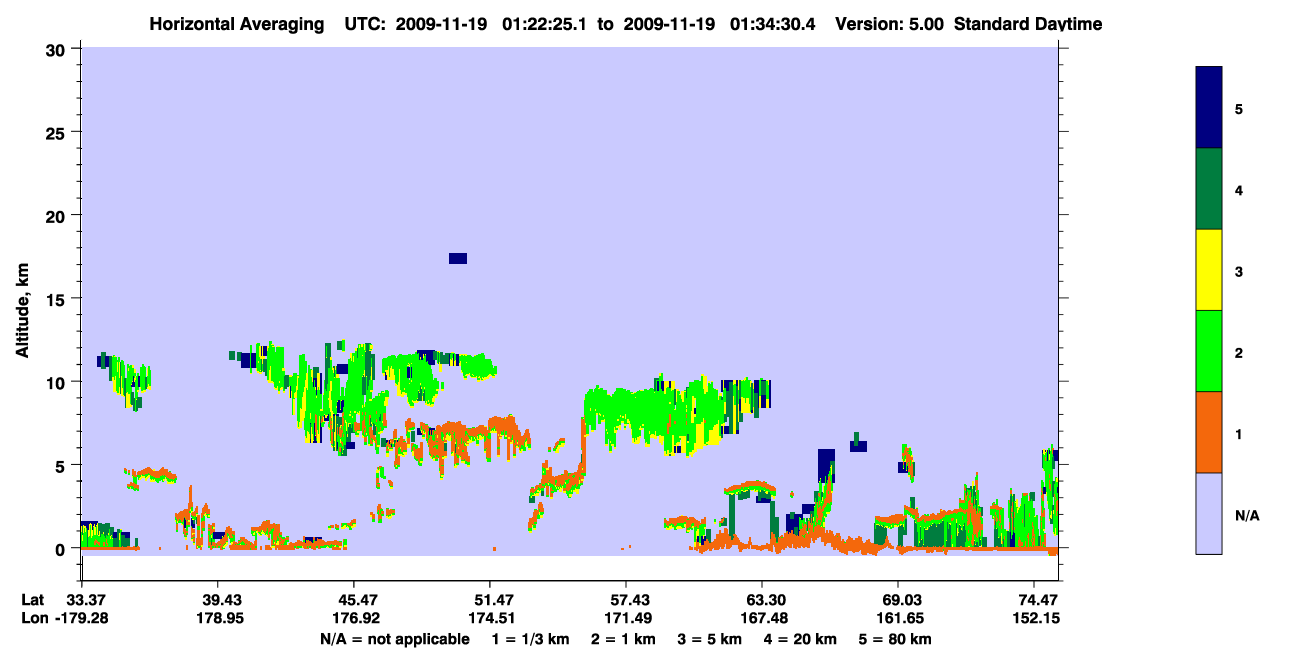This screenshot has width=1300, height=667.
Task: Click 'Version: 5.00' in the title
Action: pos(890,24)
